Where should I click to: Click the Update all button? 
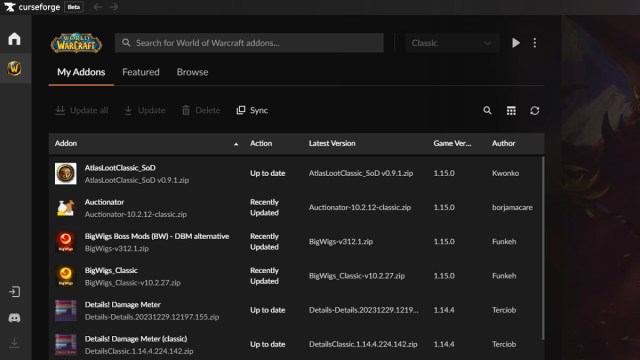point(82,110)
